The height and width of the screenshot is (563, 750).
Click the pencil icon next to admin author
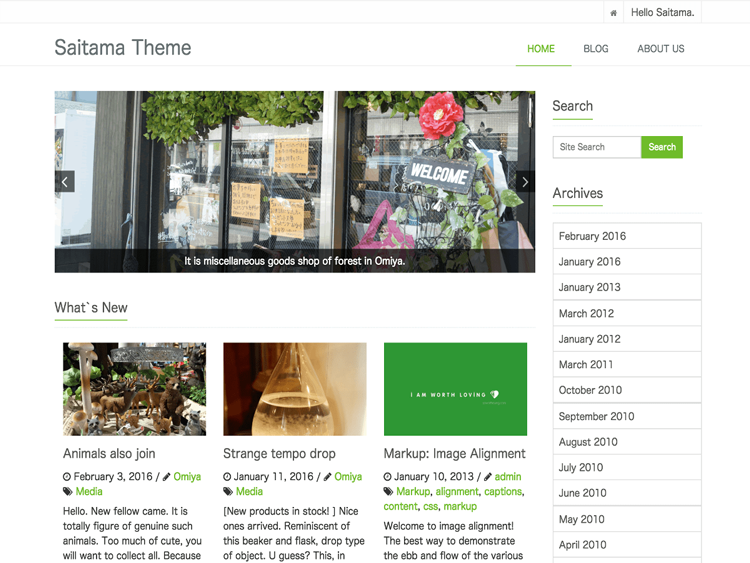488,476
